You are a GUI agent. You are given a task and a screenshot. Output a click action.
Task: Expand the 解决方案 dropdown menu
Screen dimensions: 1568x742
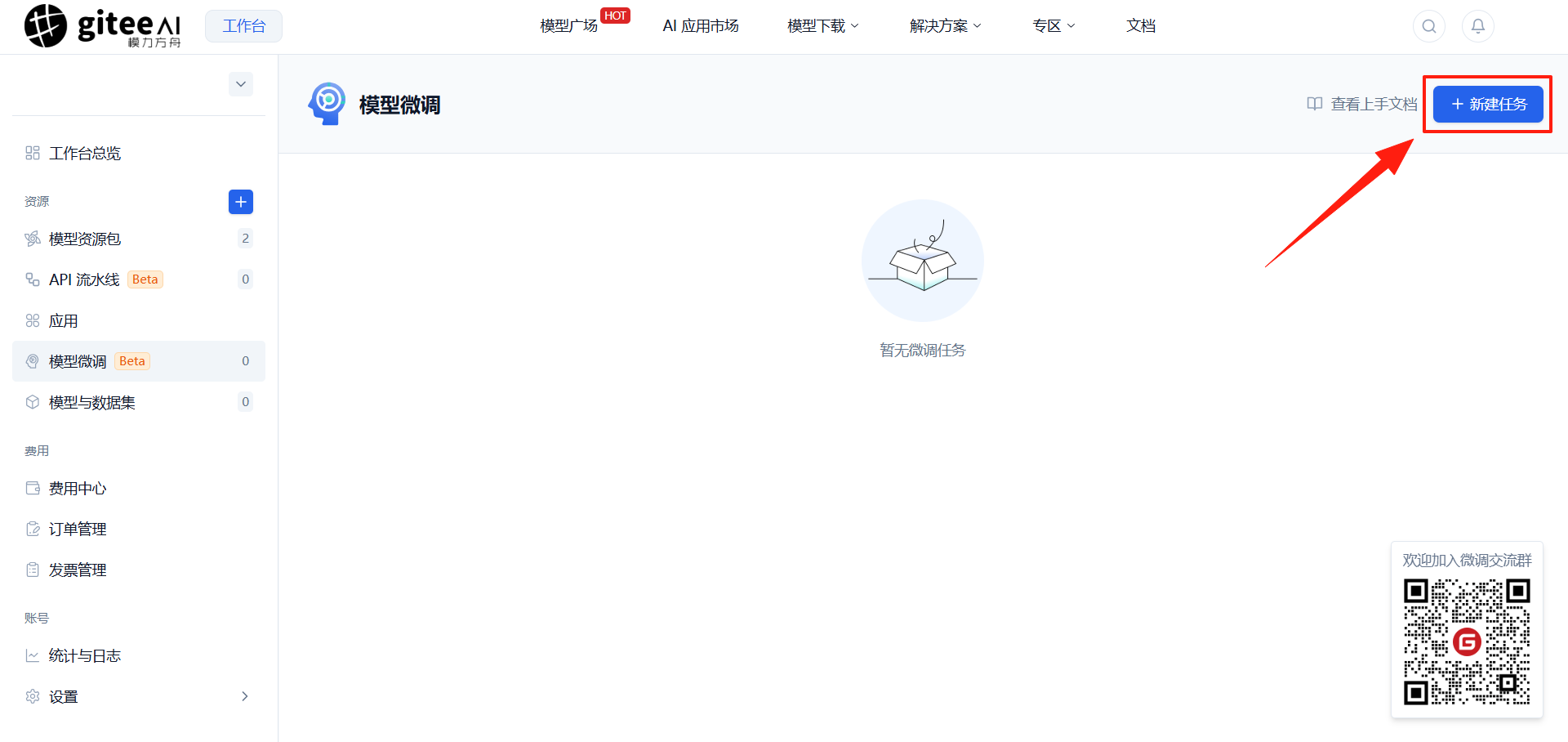pyautogui.click(x=946, y=26)
